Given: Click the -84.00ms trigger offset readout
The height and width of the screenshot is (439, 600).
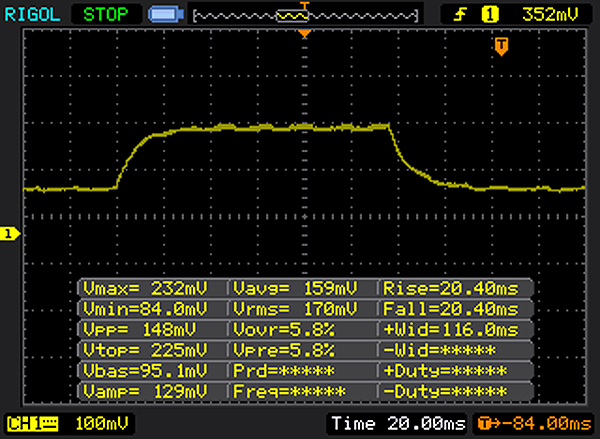Looking at the screenshot, I should (535, 424).
